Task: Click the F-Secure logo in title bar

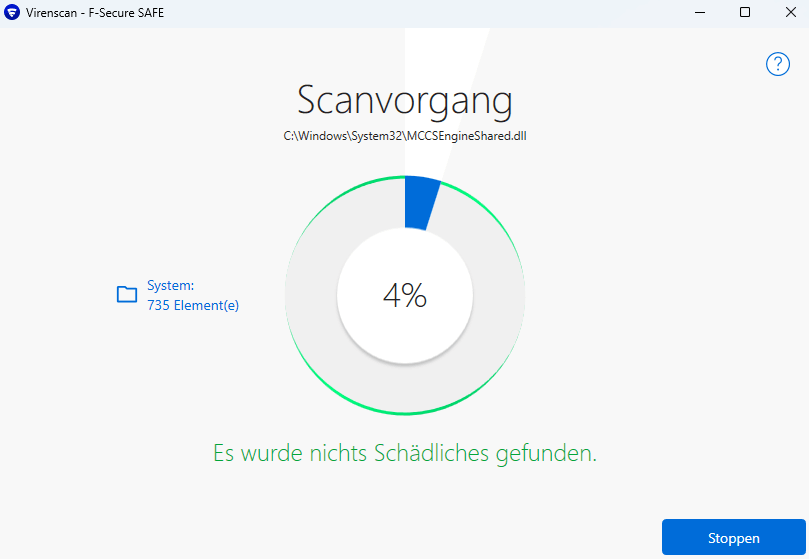Action: click(x=12, y=12)
